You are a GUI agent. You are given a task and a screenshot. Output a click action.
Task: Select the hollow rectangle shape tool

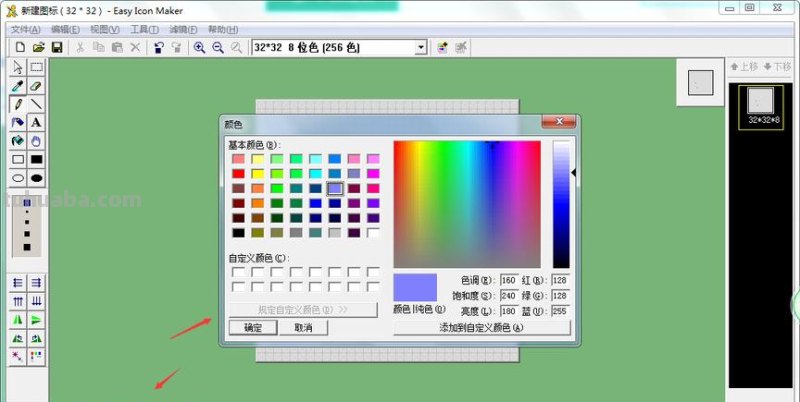pos(18,159)
